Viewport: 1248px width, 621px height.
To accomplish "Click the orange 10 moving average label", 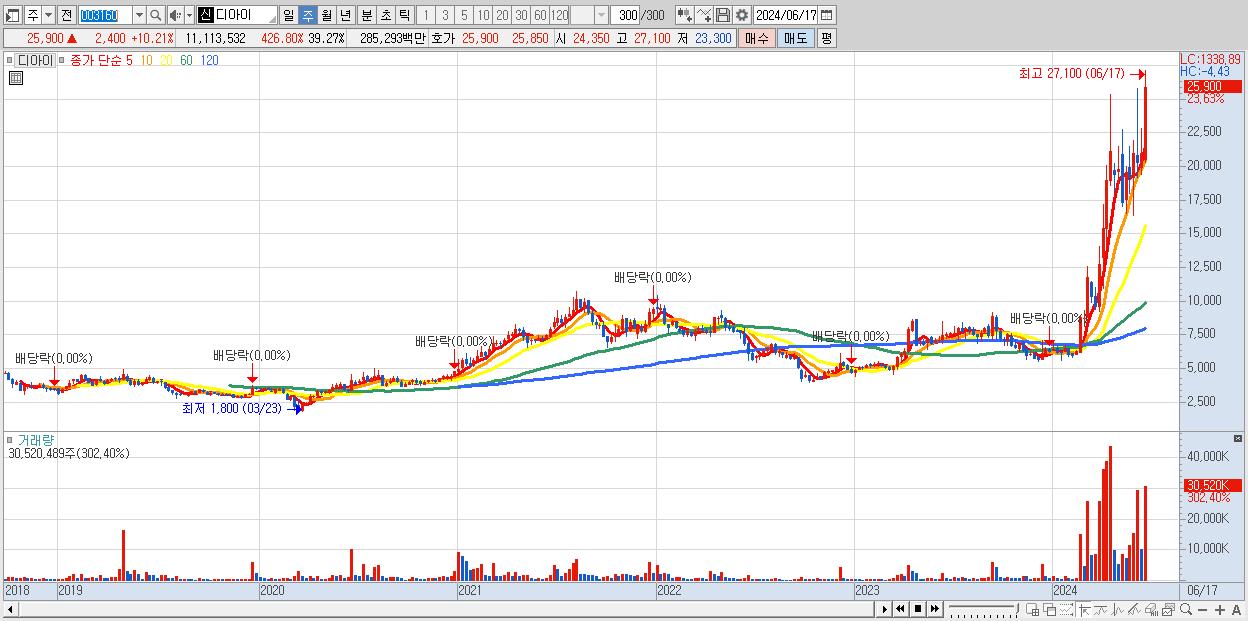I will 146,60.
